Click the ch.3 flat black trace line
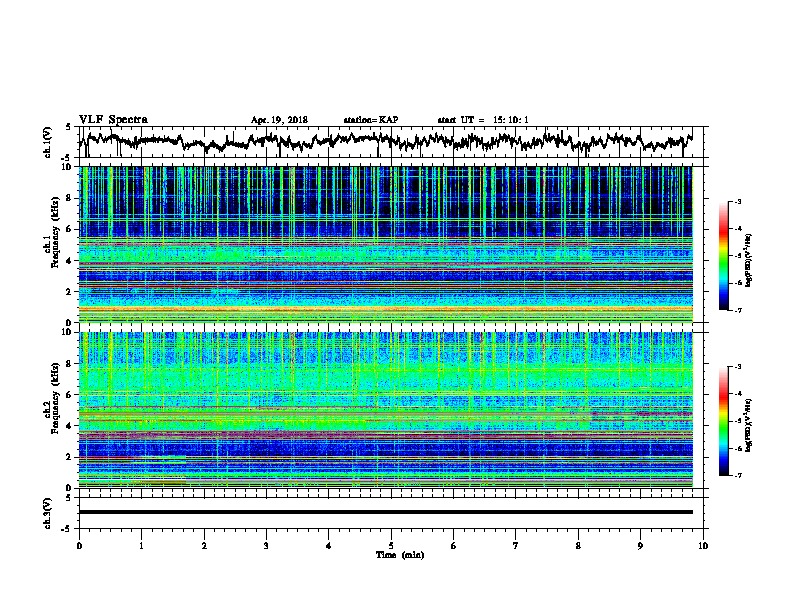Viewport: 792px width, 612px height. click(x=386, y=512)
